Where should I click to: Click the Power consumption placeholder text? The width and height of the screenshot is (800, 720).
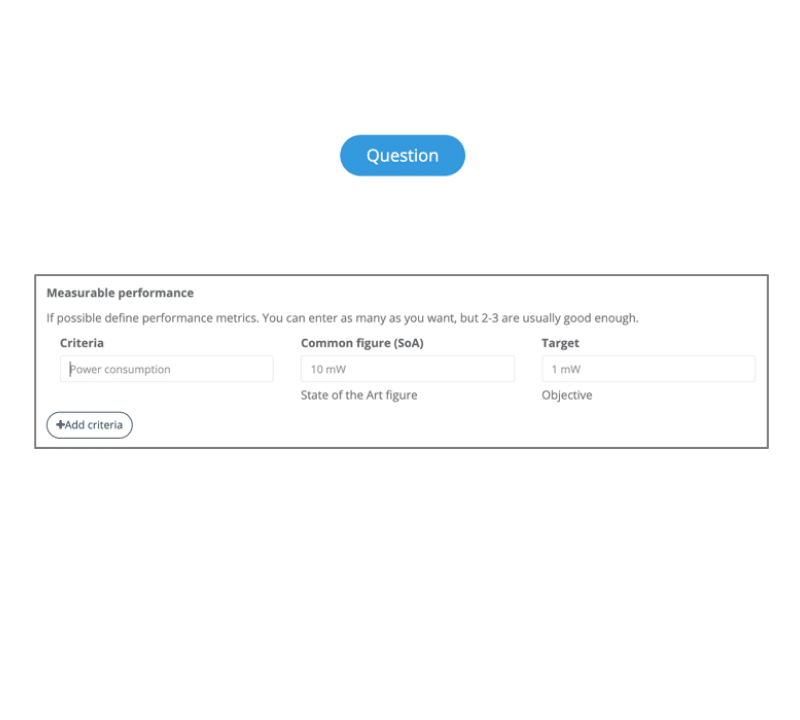pyautogui.click(x=121, y=369)
